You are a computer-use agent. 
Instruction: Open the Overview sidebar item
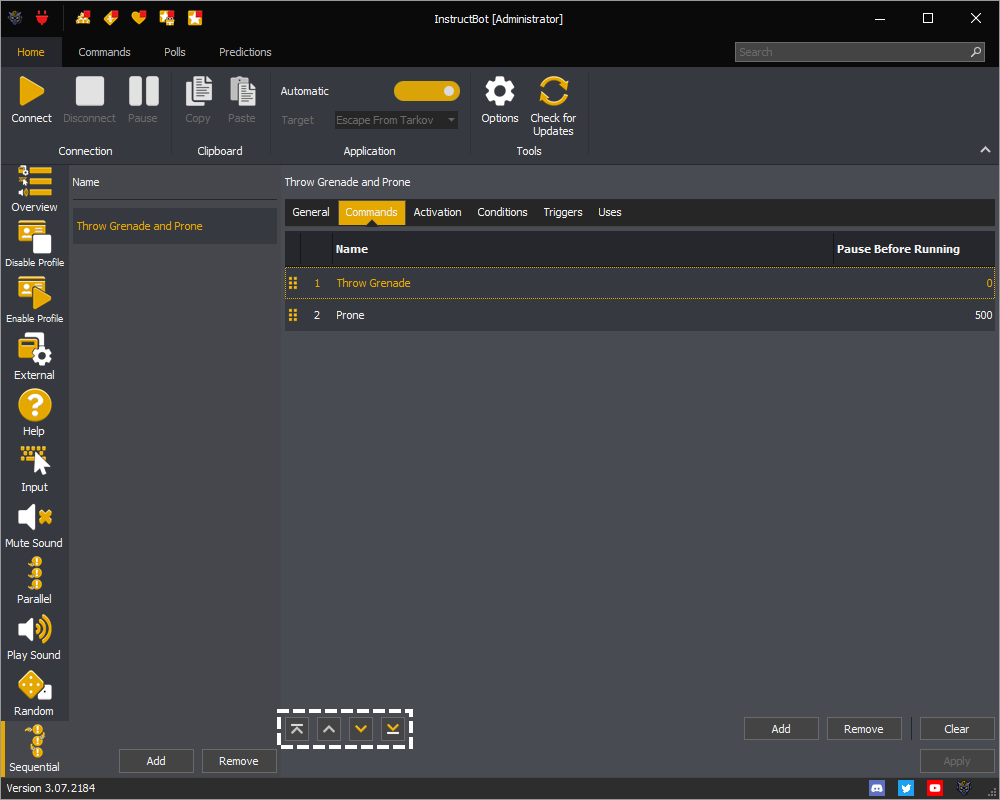(x=34, y=190)
